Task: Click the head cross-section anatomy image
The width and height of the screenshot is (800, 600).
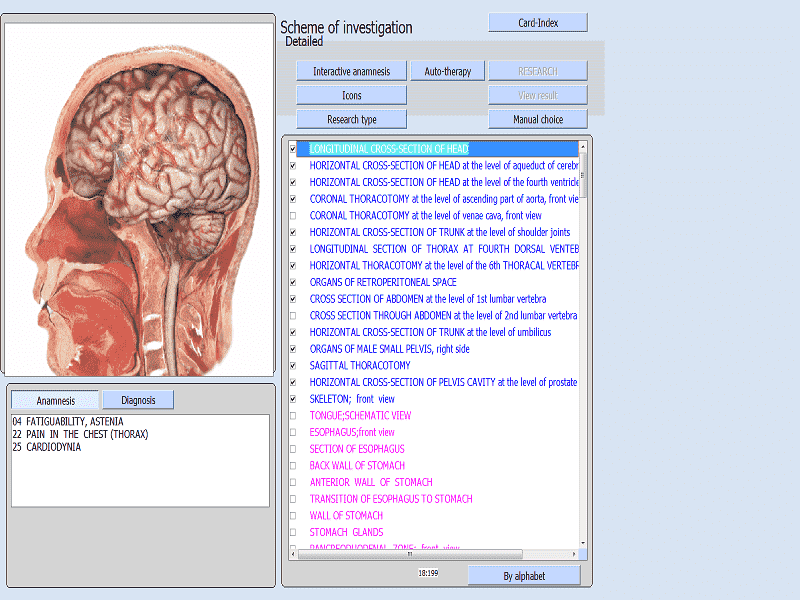Action: 139,200
